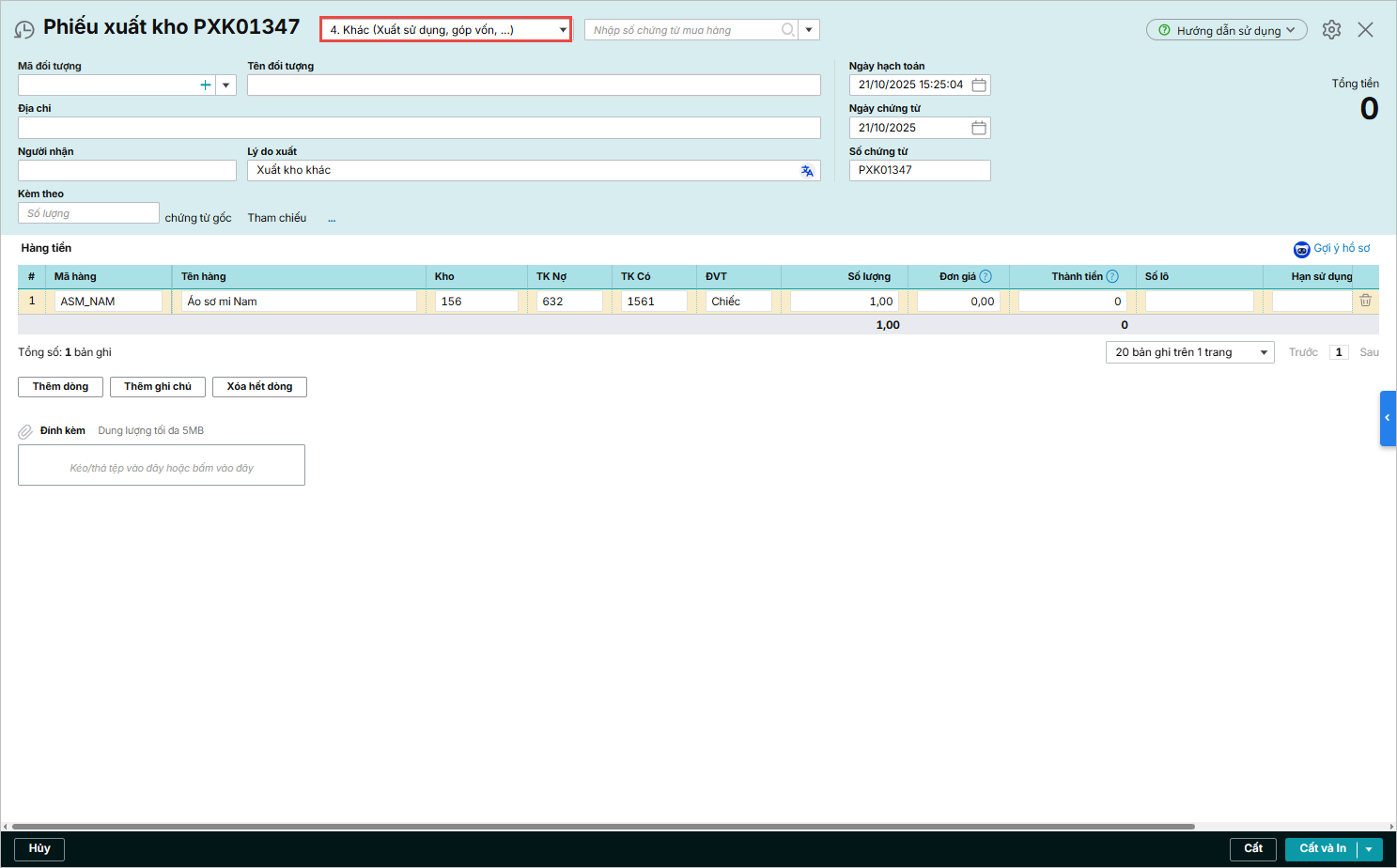This screenshot has width=1397, height=868.
Task: Click the translate icon in Lý do xuất
Action: (x=807, y=171)
